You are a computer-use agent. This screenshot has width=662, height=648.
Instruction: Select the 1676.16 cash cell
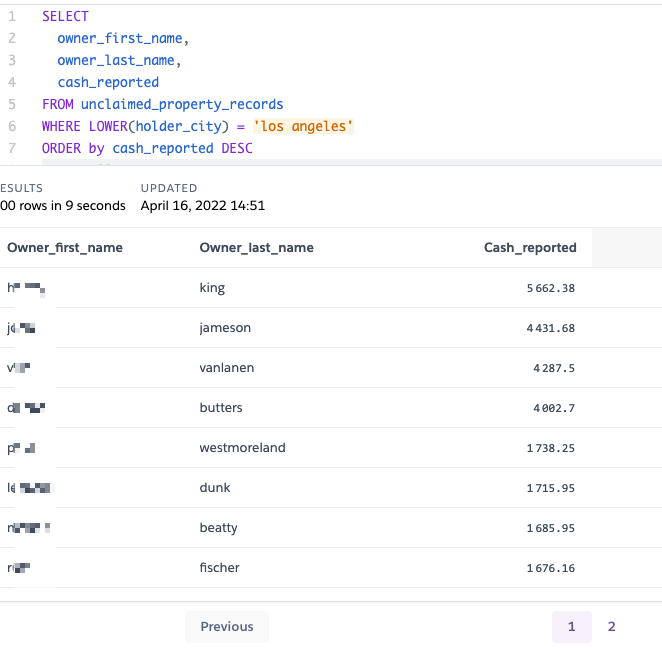[551, 568]
